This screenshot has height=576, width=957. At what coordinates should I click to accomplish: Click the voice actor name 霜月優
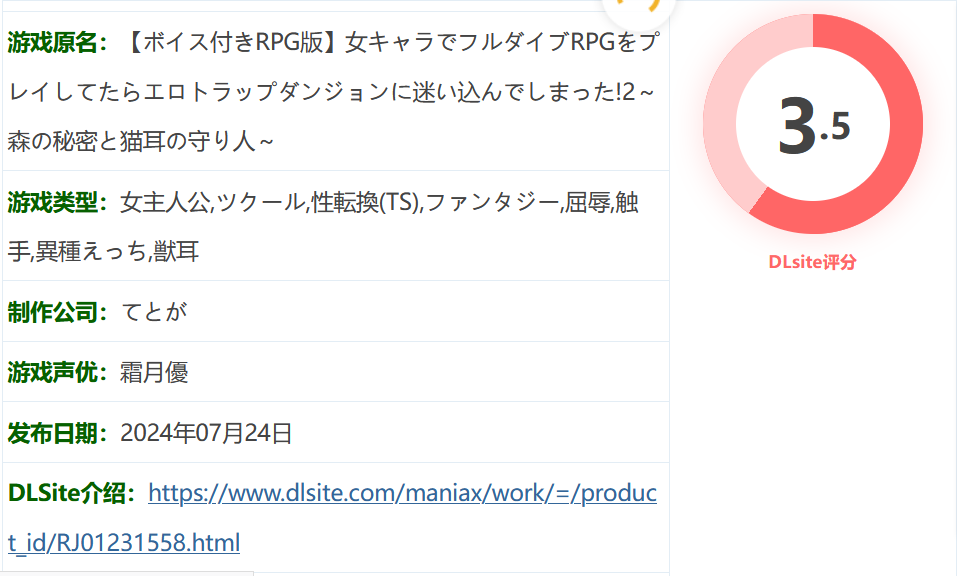(154, 372)
